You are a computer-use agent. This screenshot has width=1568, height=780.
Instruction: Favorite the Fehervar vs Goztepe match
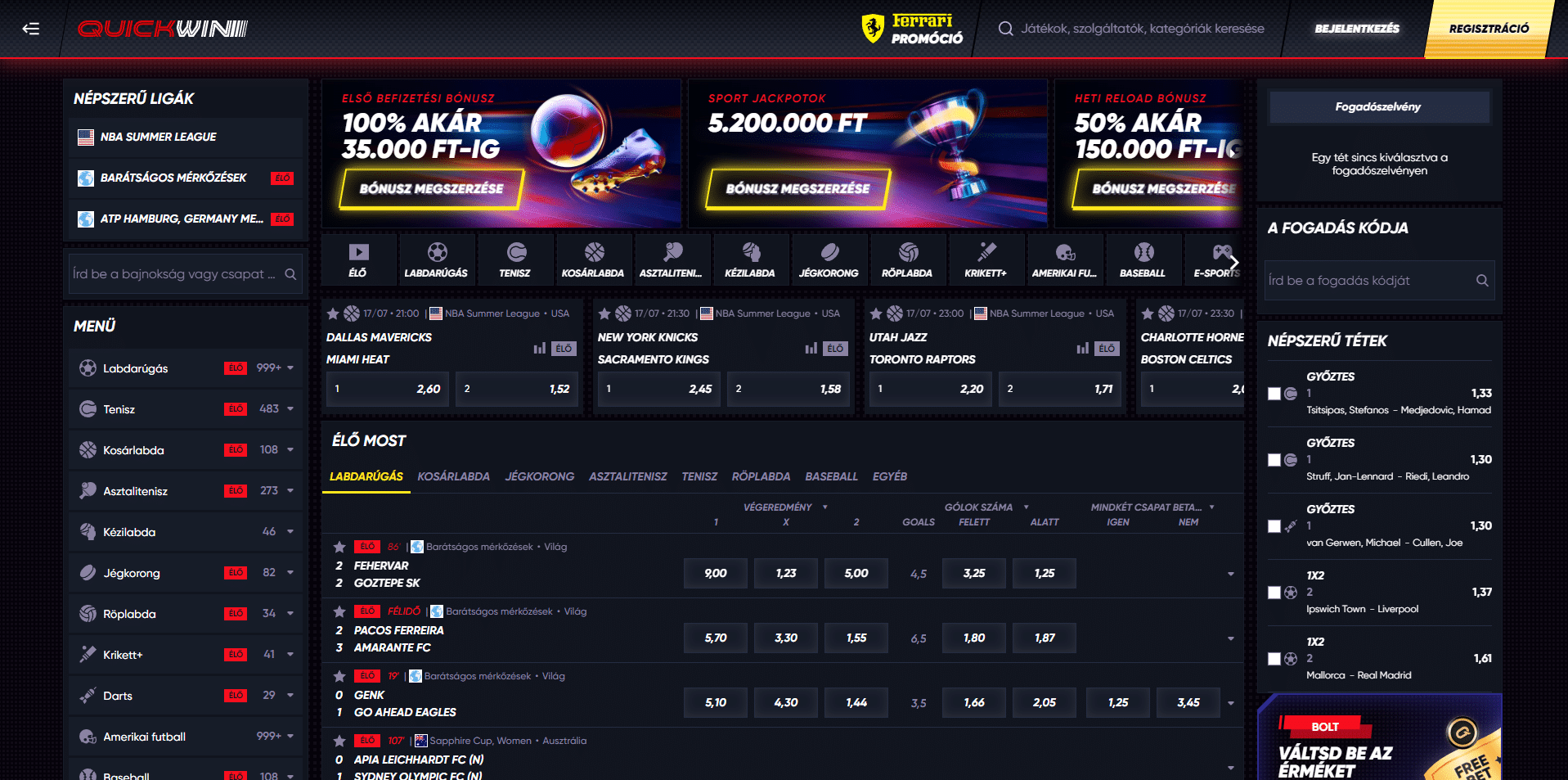coord(339,547)
